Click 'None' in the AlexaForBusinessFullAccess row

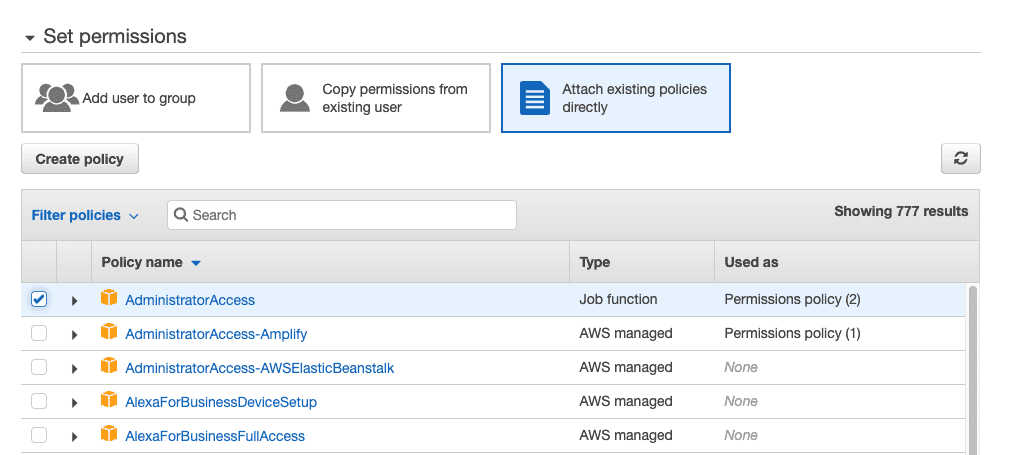pyautogui.click(x=741, y=436)
